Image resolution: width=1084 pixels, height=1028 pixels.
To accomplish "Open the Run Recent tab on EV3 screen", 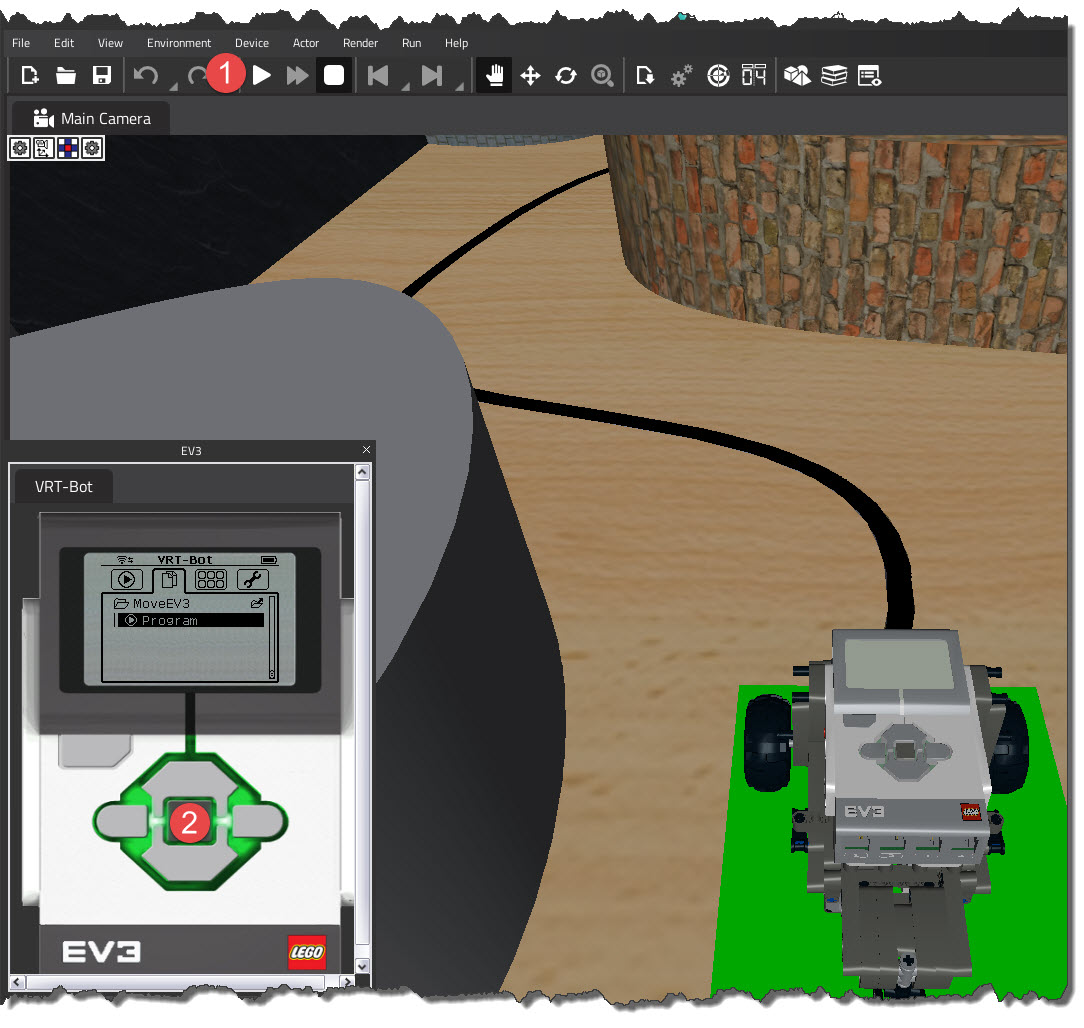I will click(127, 579).
